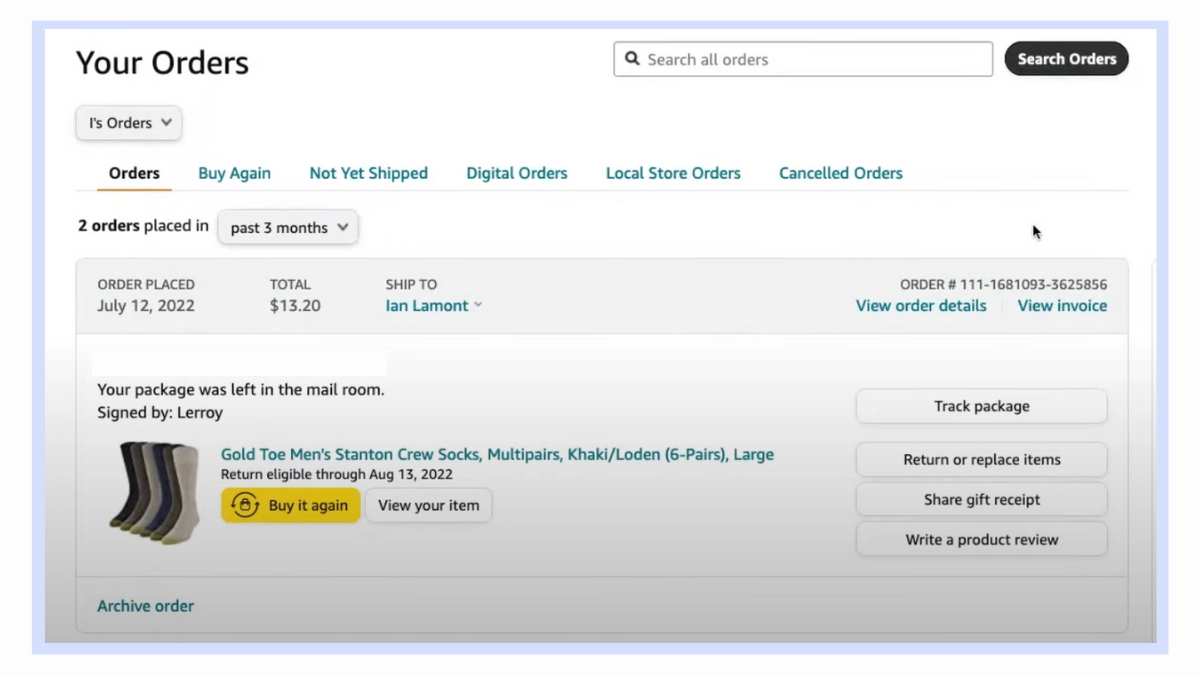Open the Local Store Orders tab

tap(673, 173)
